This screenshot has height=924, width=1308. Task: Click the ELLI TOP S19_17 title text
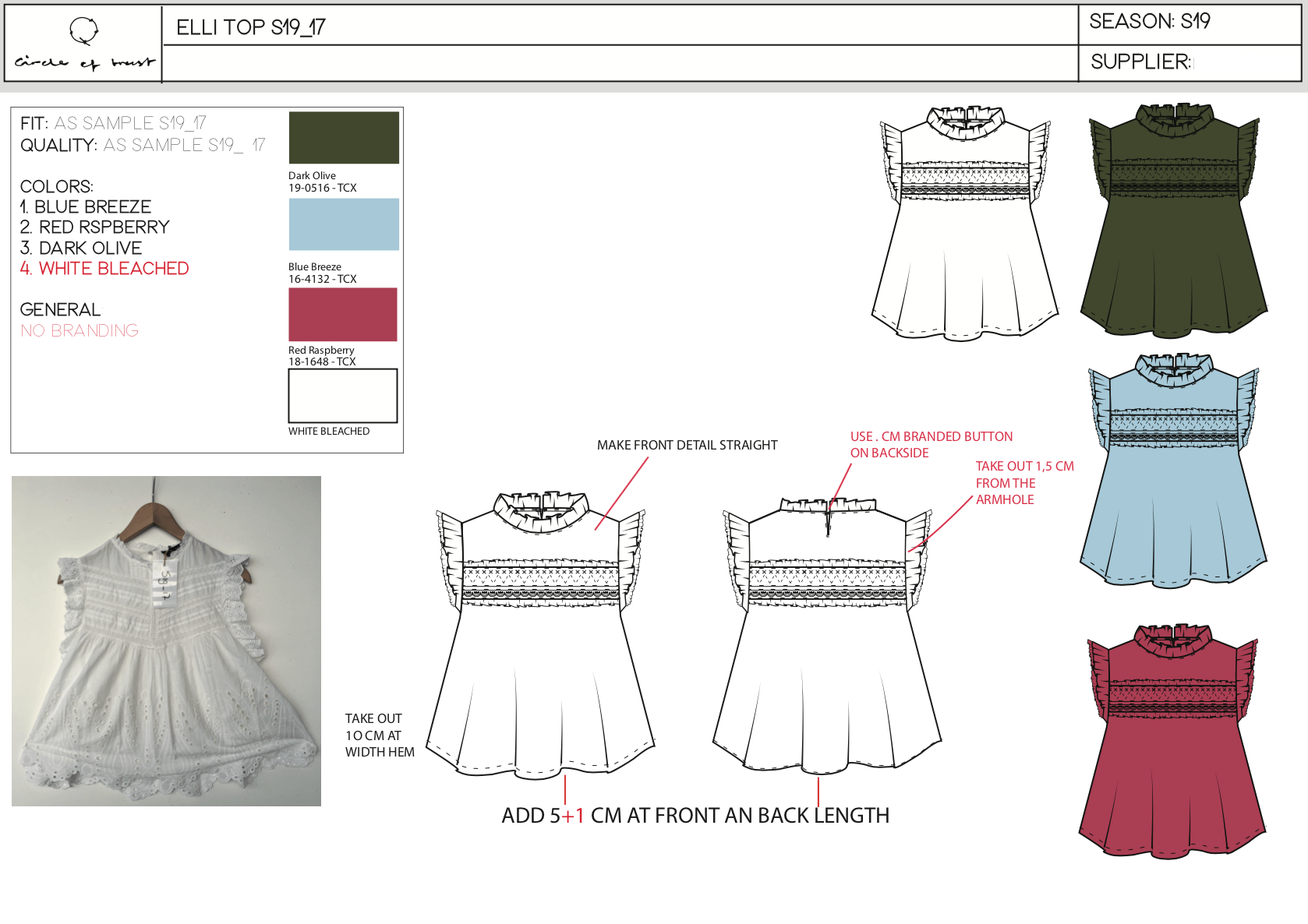click(x=251, y=27)
